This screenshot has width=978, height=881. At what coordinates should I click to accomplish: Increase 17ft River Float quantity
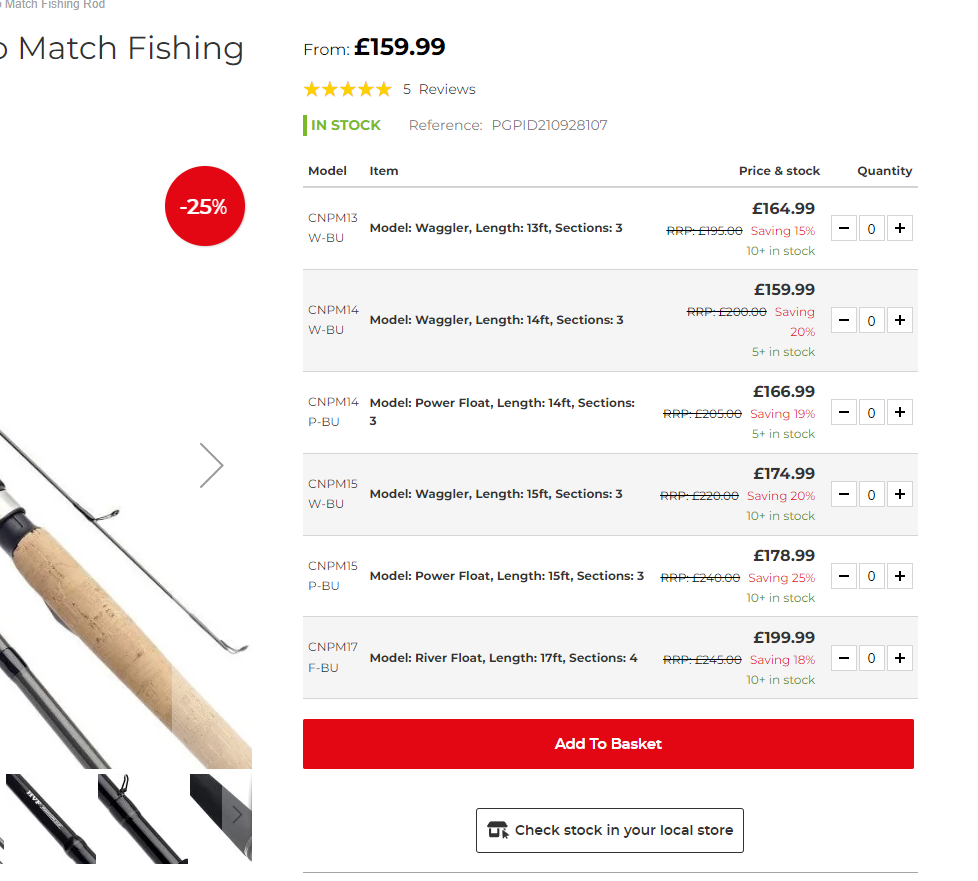tap(900, 659)
